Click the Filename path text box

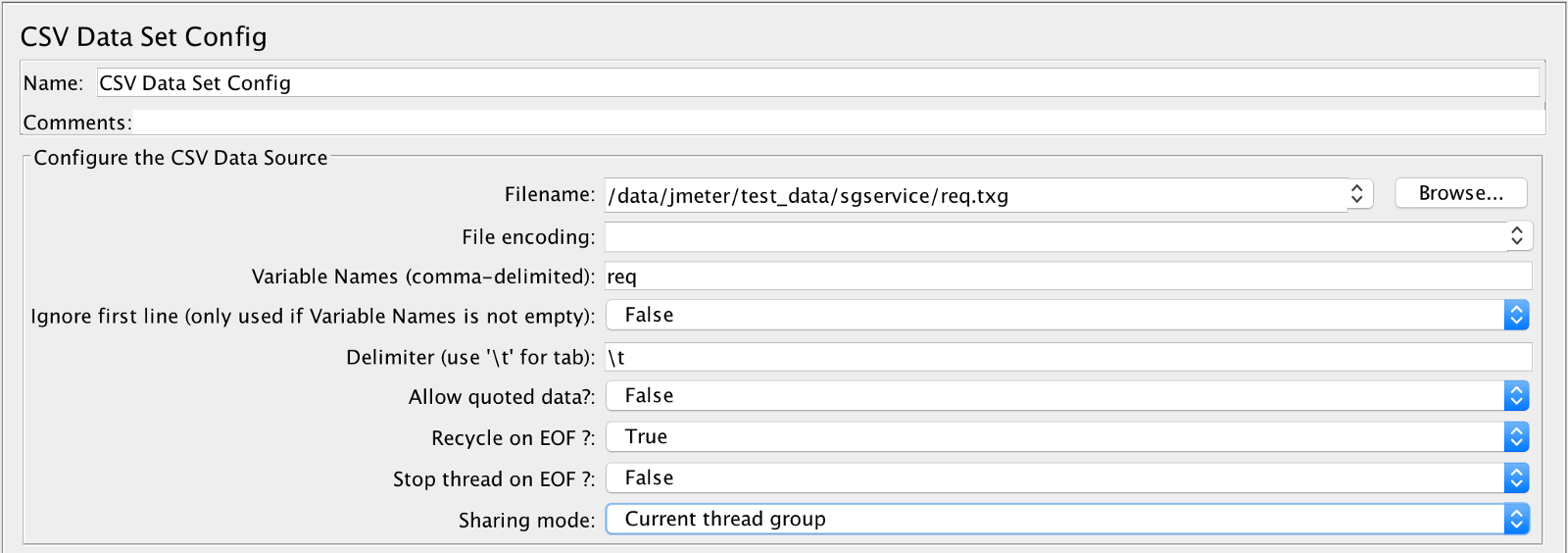[975, 195]
